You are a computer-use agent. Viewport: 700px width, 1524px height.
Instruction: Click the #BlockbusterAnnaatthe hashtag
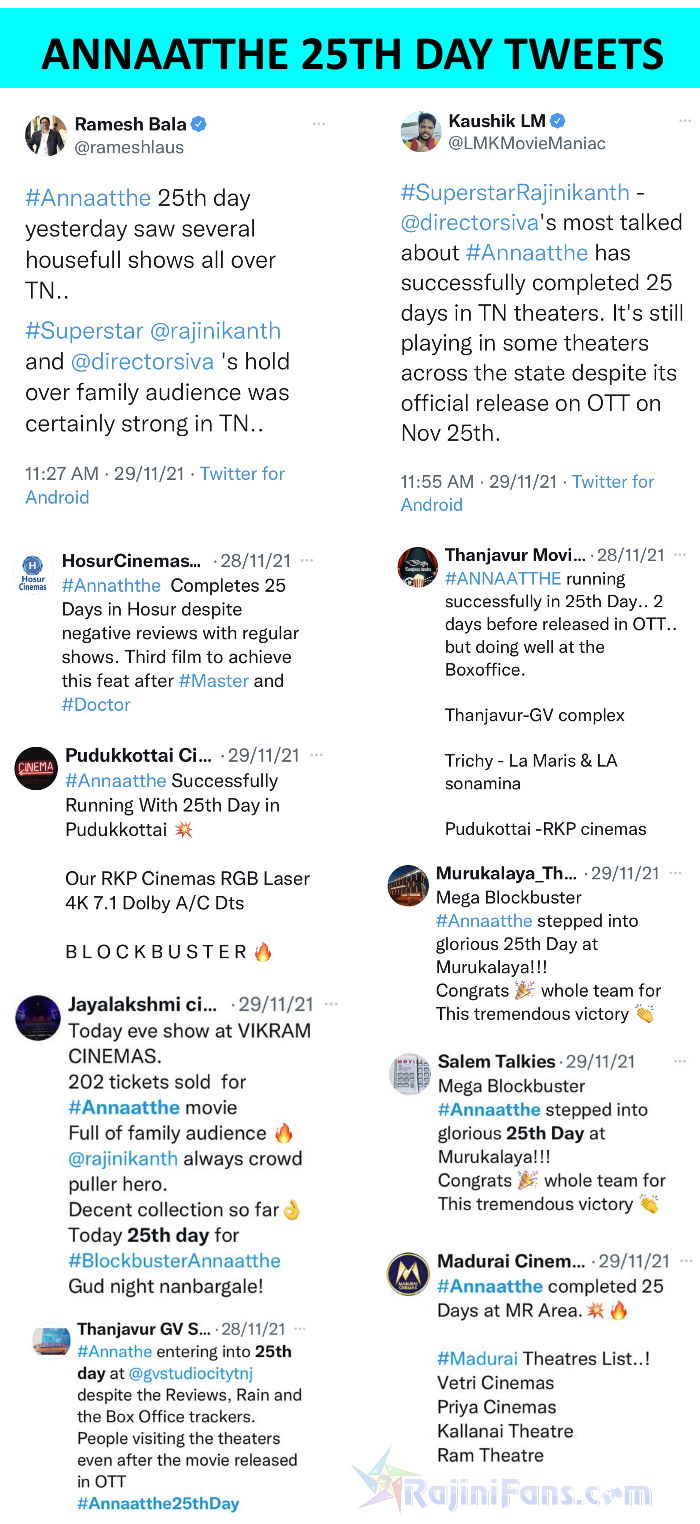click(175, 1261)
